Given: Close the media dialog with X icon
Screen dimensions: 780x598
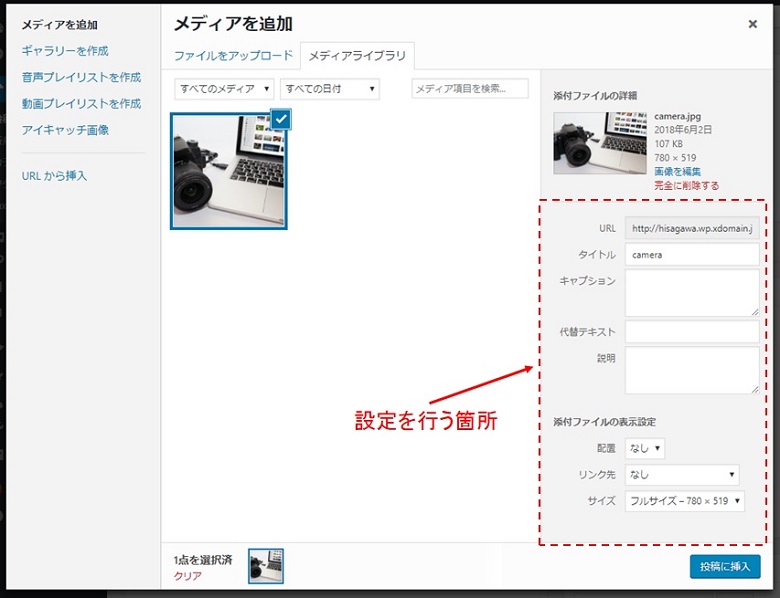Looking at the screenshot, I should point(752,24).
